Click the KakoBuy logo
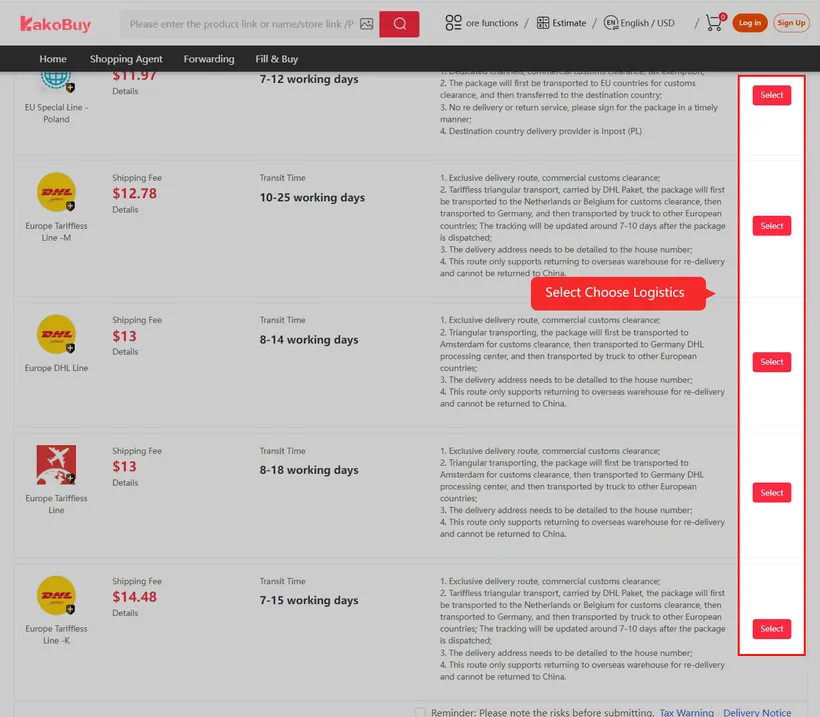820x717 pixels. 55,24
